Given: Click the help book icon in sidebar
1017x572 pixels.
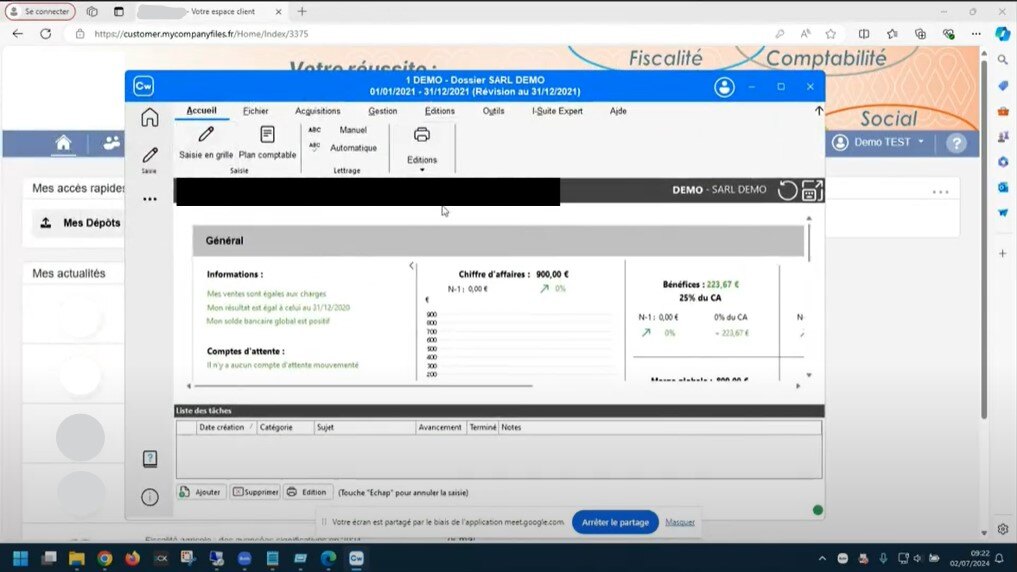Looking at the screenshot, I should [x=150, y=459].
